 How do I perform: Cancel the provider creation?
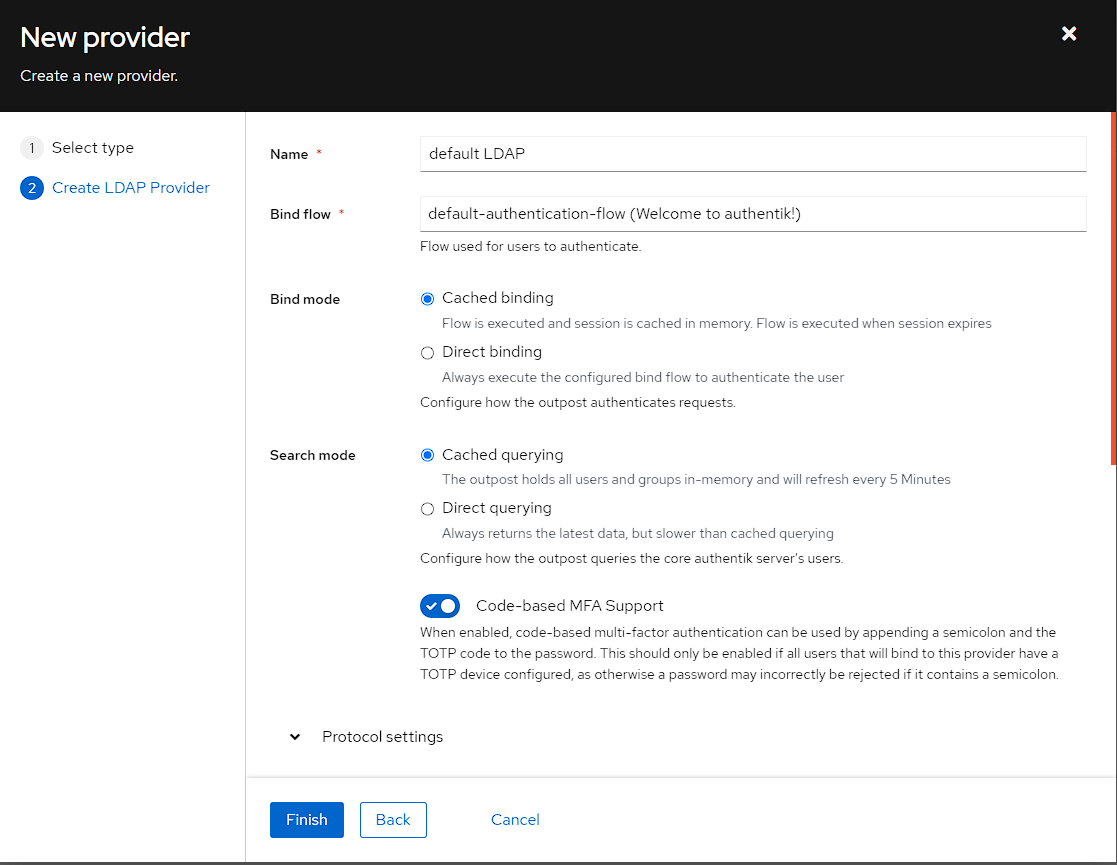tap(515, 820)
